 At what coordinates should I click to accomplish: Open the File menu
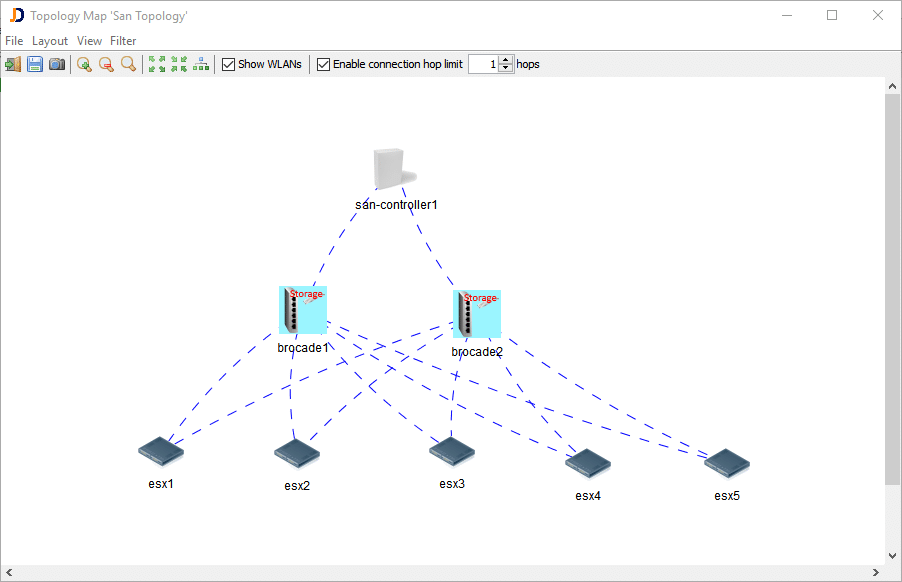[14, 41]
